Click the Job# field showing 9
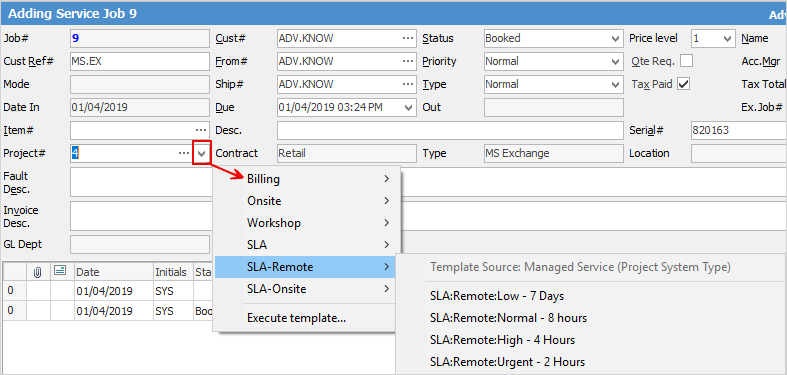This screenshot has width=787, height=375. point(140,38)
